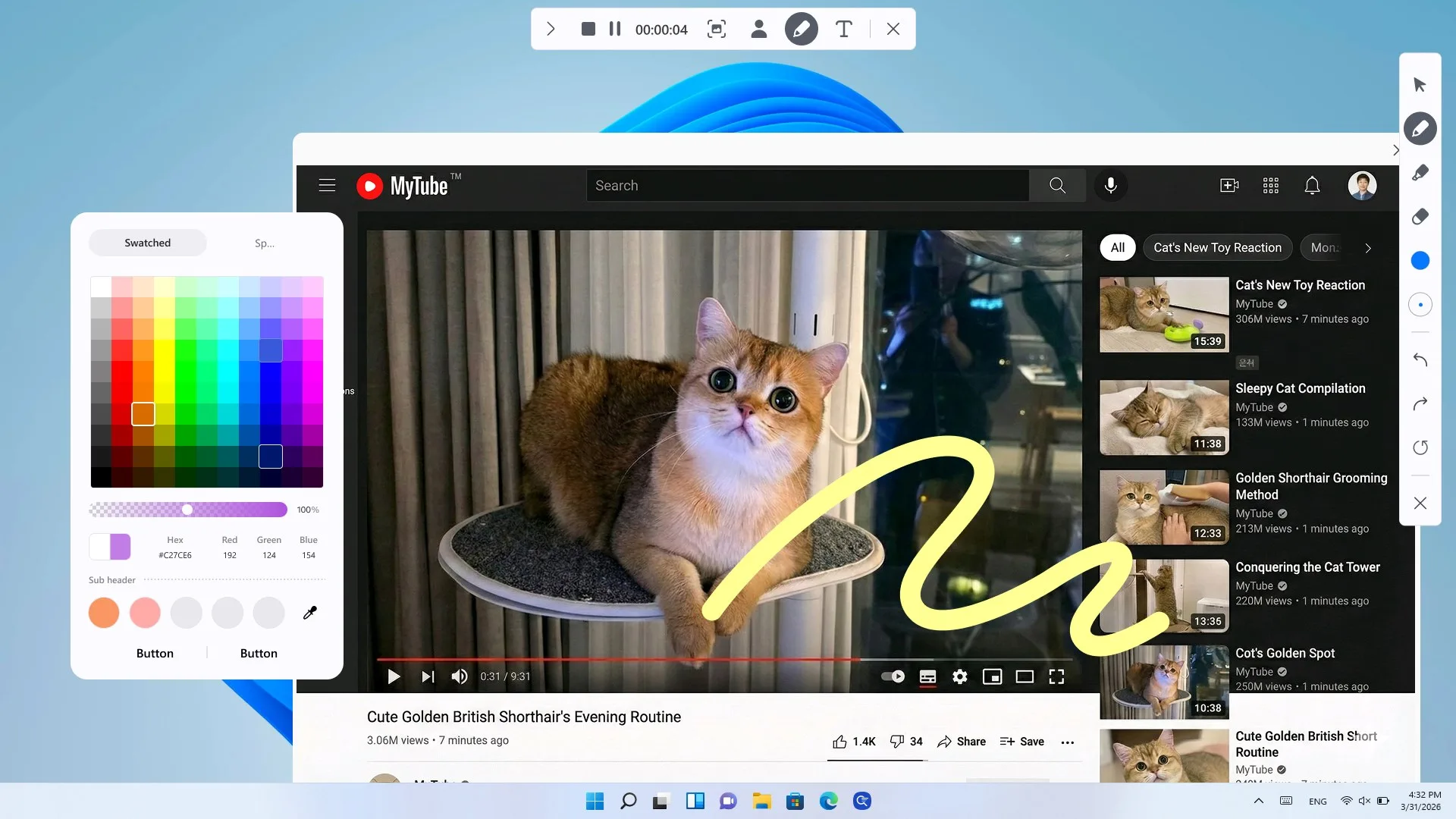Viewport: 1456px width, 819px height.
Task: Open the Golden Shorthair Grooming Method thumbnail
Action: (1164, 507)
